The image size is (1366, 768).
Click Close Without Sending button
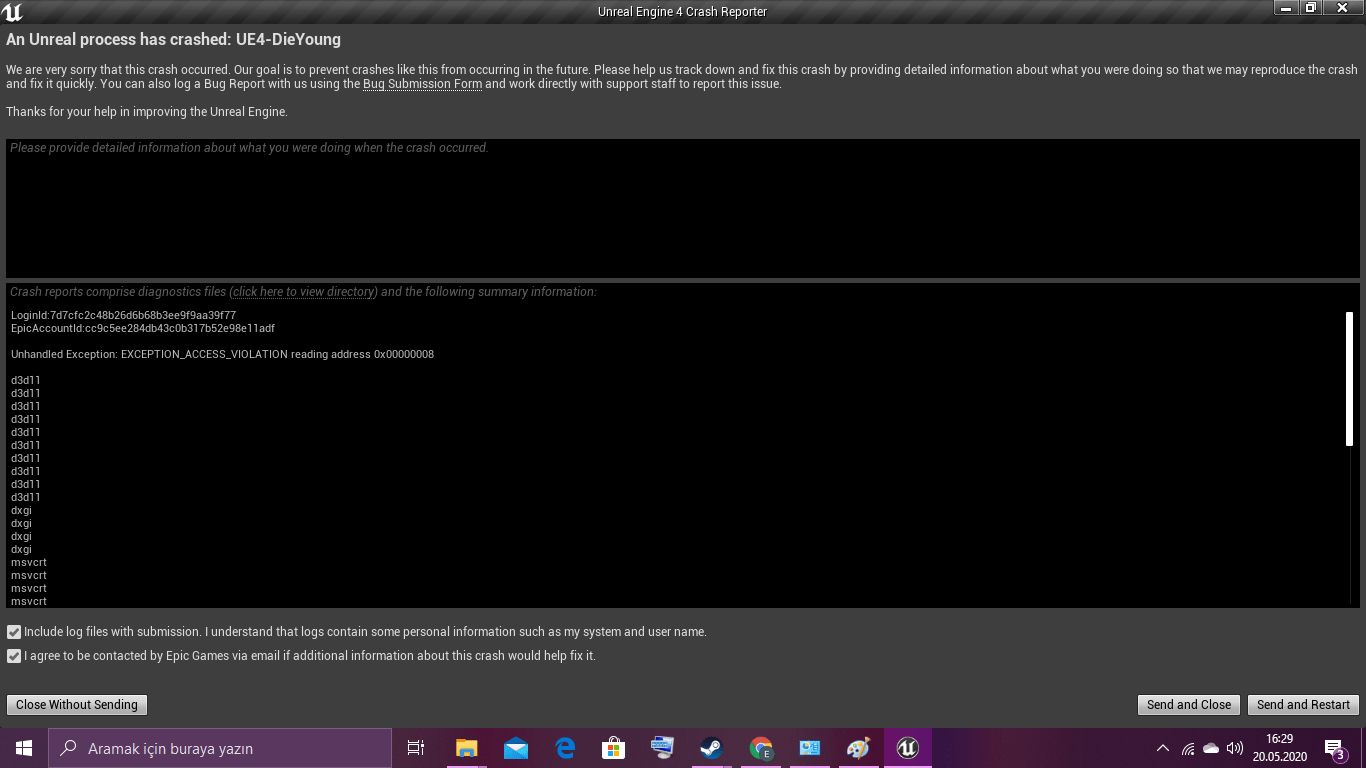77,705
